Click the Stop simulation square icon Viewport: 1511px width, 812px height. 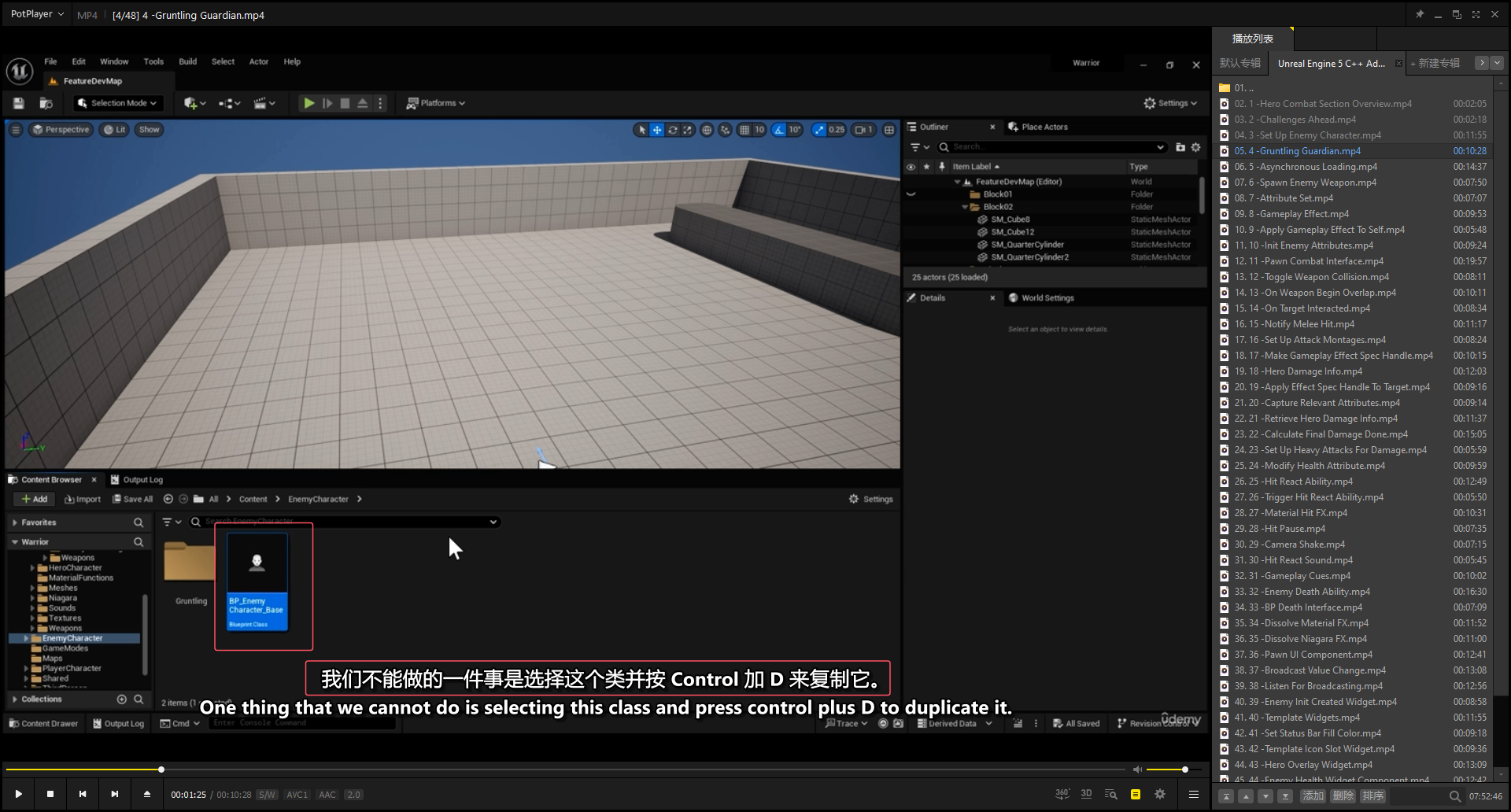point(345,103)
